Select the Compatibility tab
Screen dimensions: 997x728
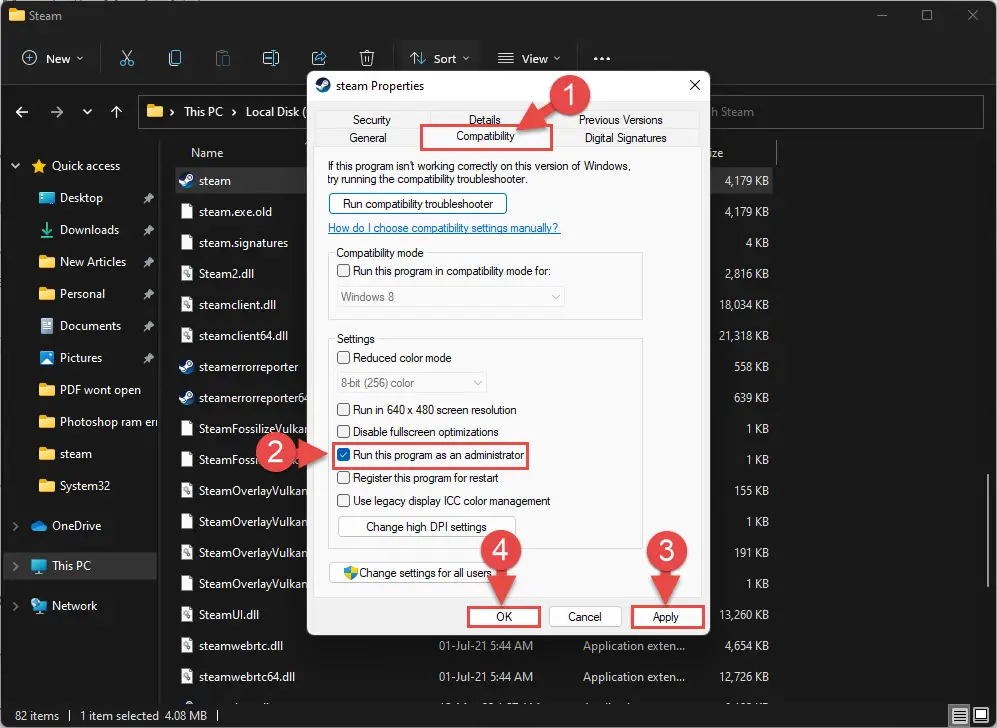point(486,137)
